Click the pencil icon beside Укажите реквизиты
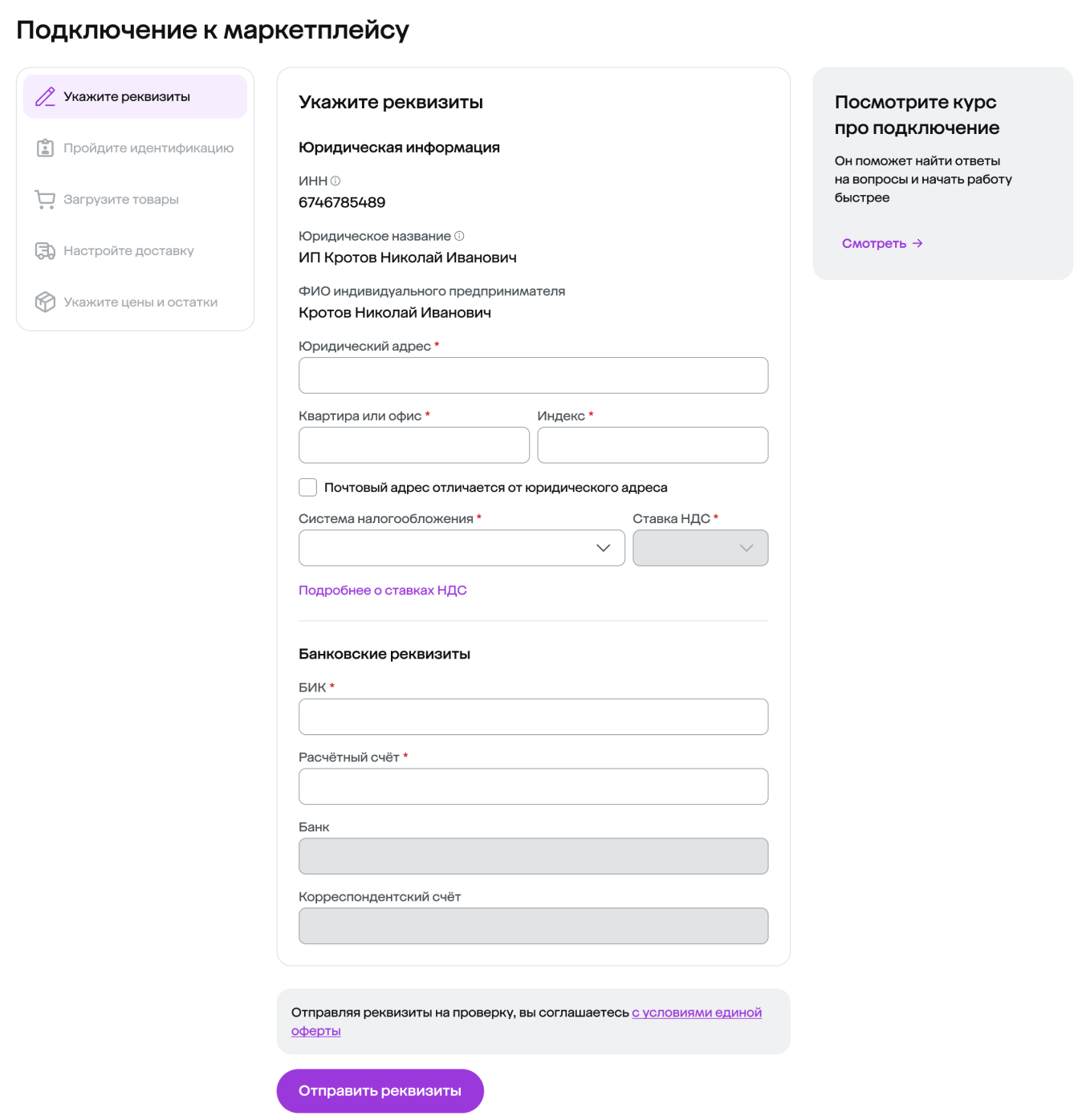Viewport: 1090px width, 1120px height. tap(46, 97)
